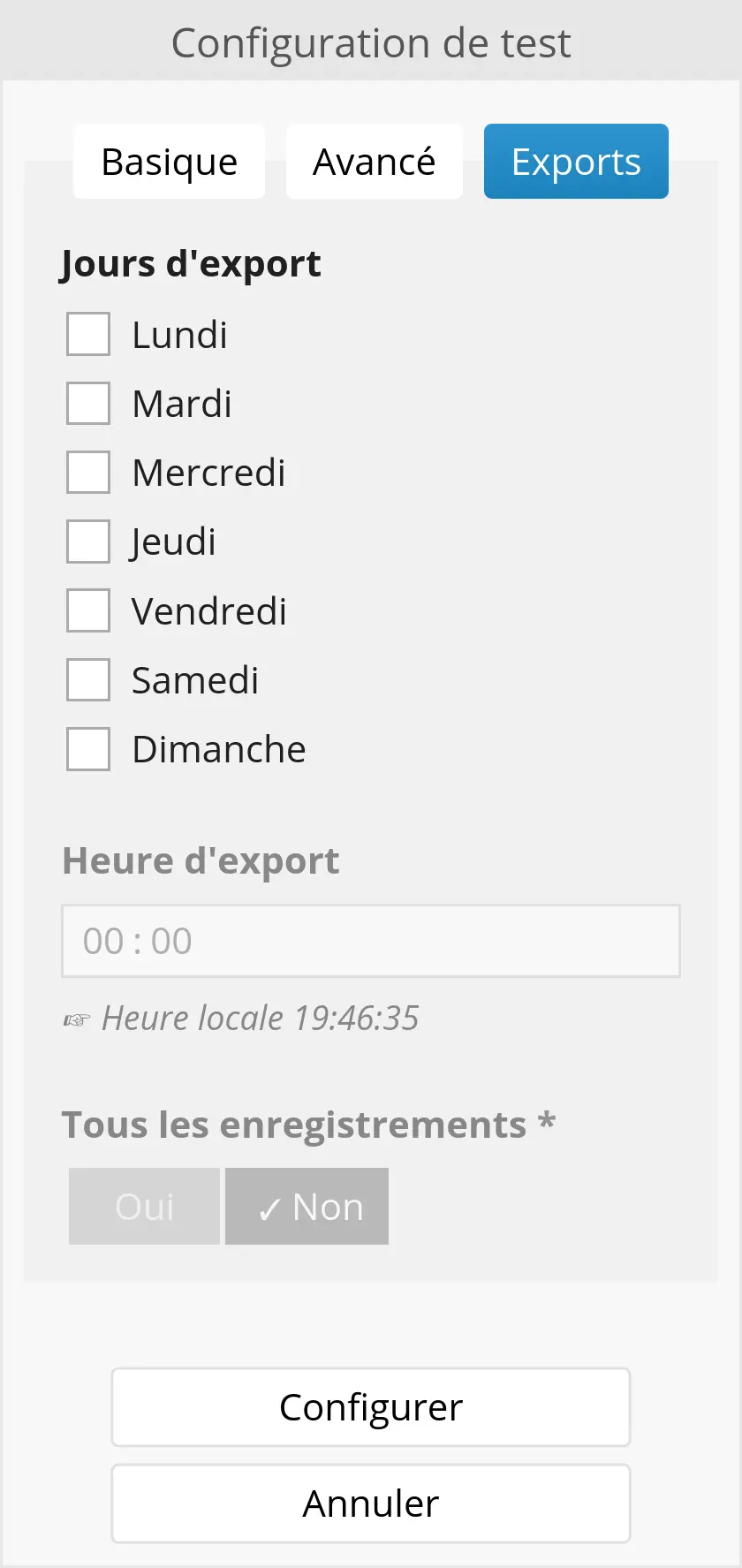Enable export on Mardi
This screenshot has width=742, height=1568.
tap(88, 403)
